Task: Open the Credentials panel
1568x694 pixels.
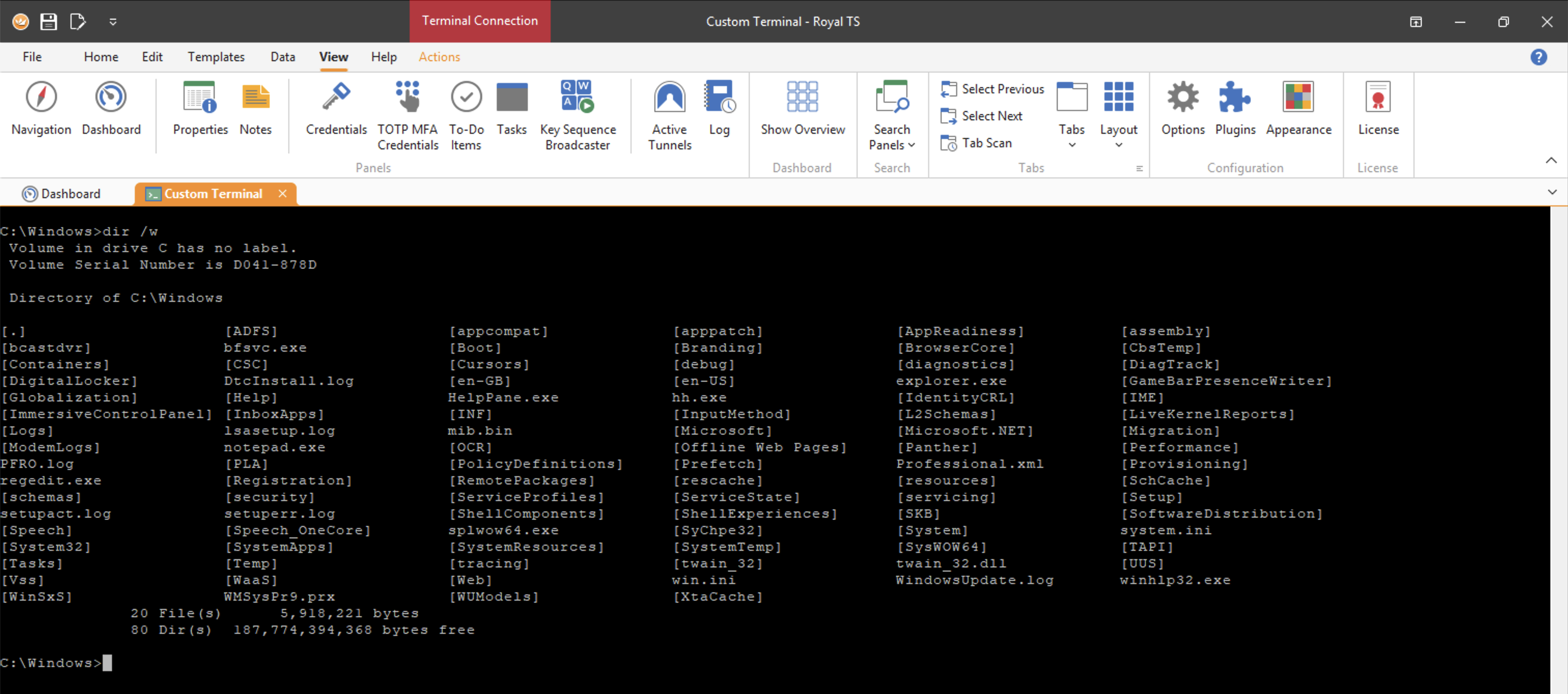Action: pos(336,109)
